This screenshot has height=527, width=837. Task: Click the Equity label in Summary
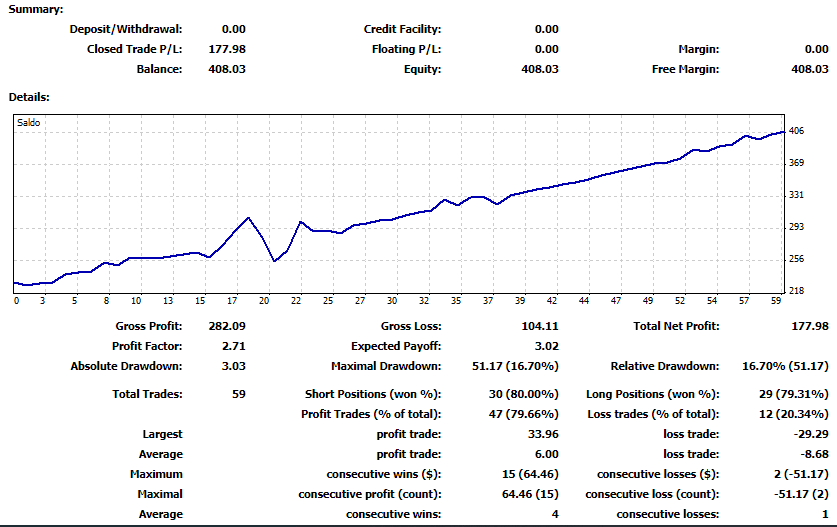coord(423,69)
